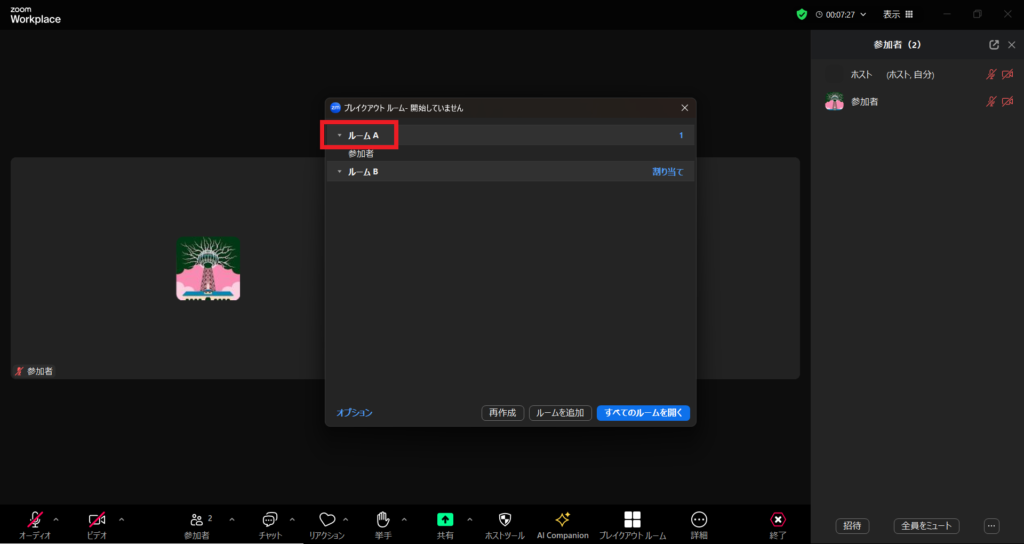Unmute the microphone (オーディオ) button
Screen dimensions: 1024x544
tap(35, 519)
